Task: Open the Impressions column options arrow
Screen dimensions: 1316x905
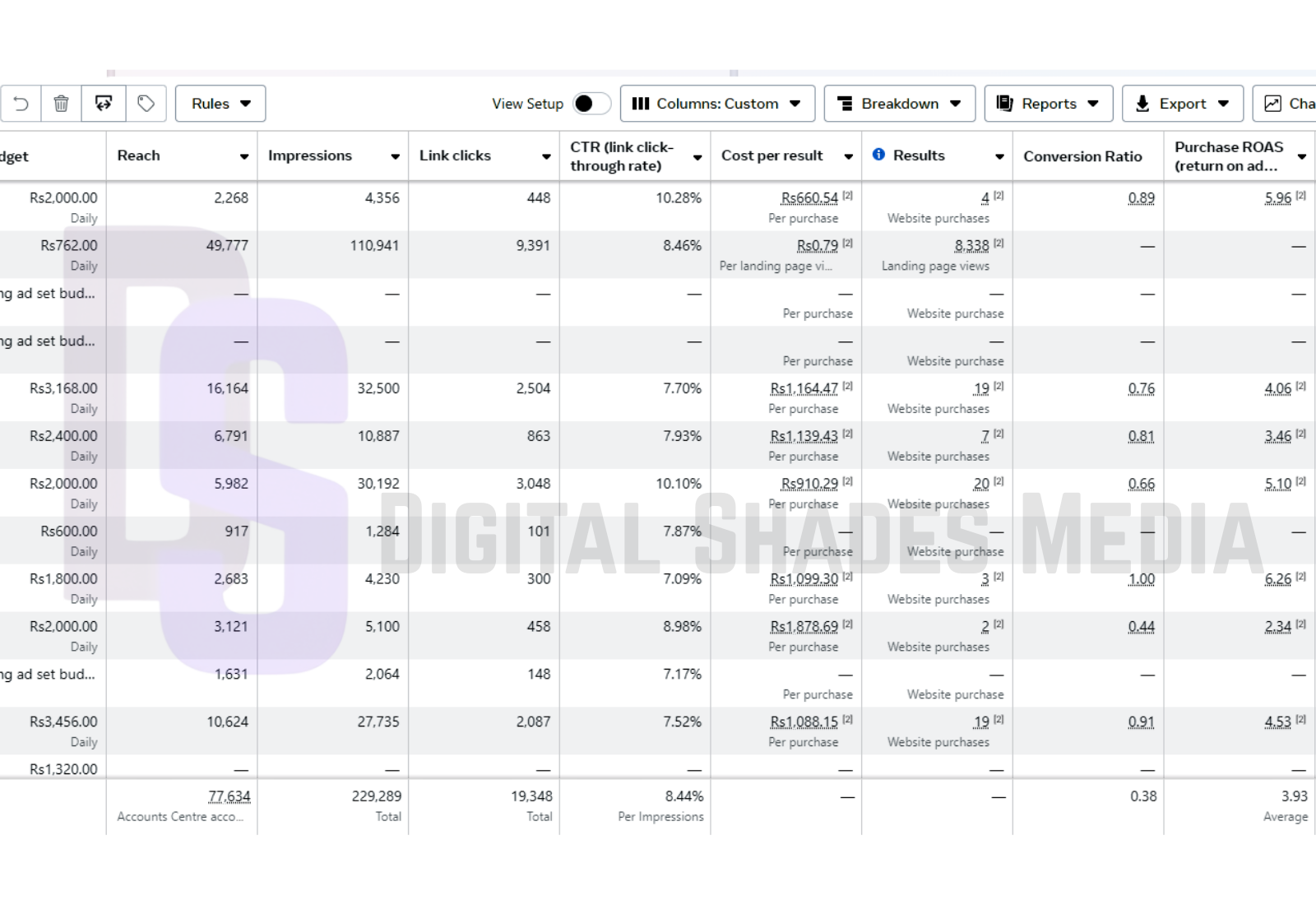Action: 396,156
